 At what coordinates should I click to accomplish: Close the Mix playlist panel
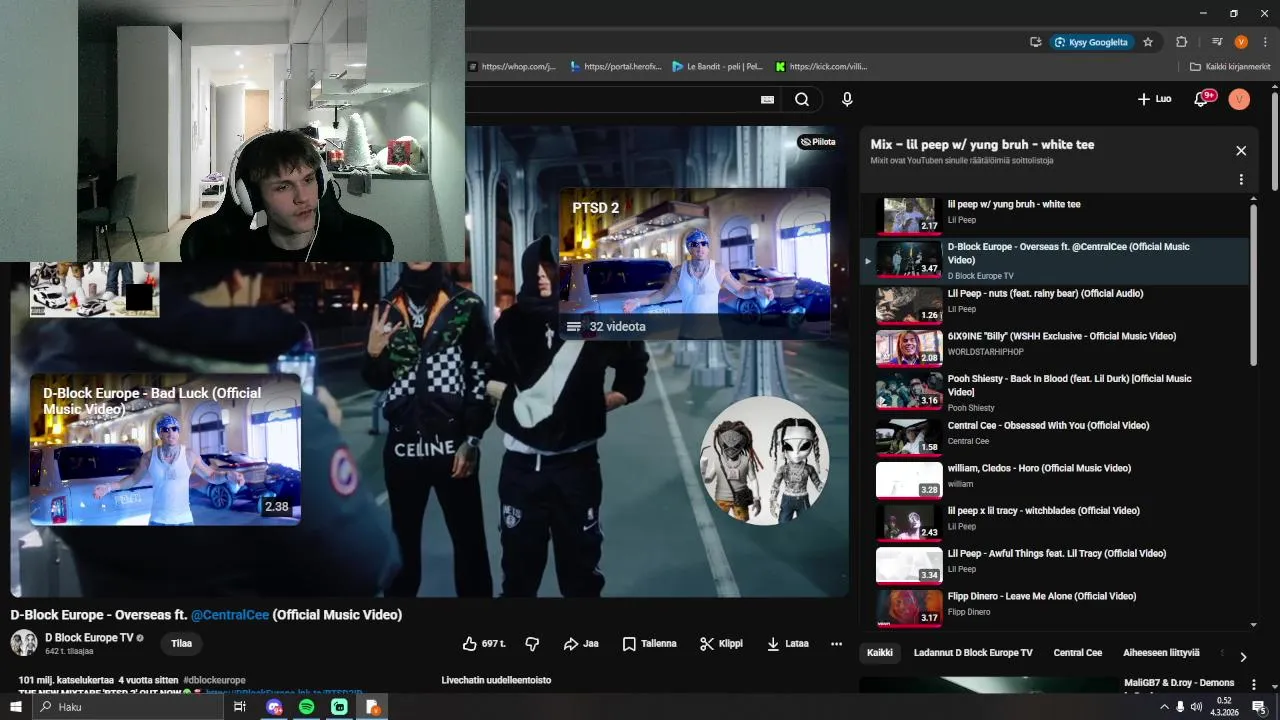pos(1241,151)
